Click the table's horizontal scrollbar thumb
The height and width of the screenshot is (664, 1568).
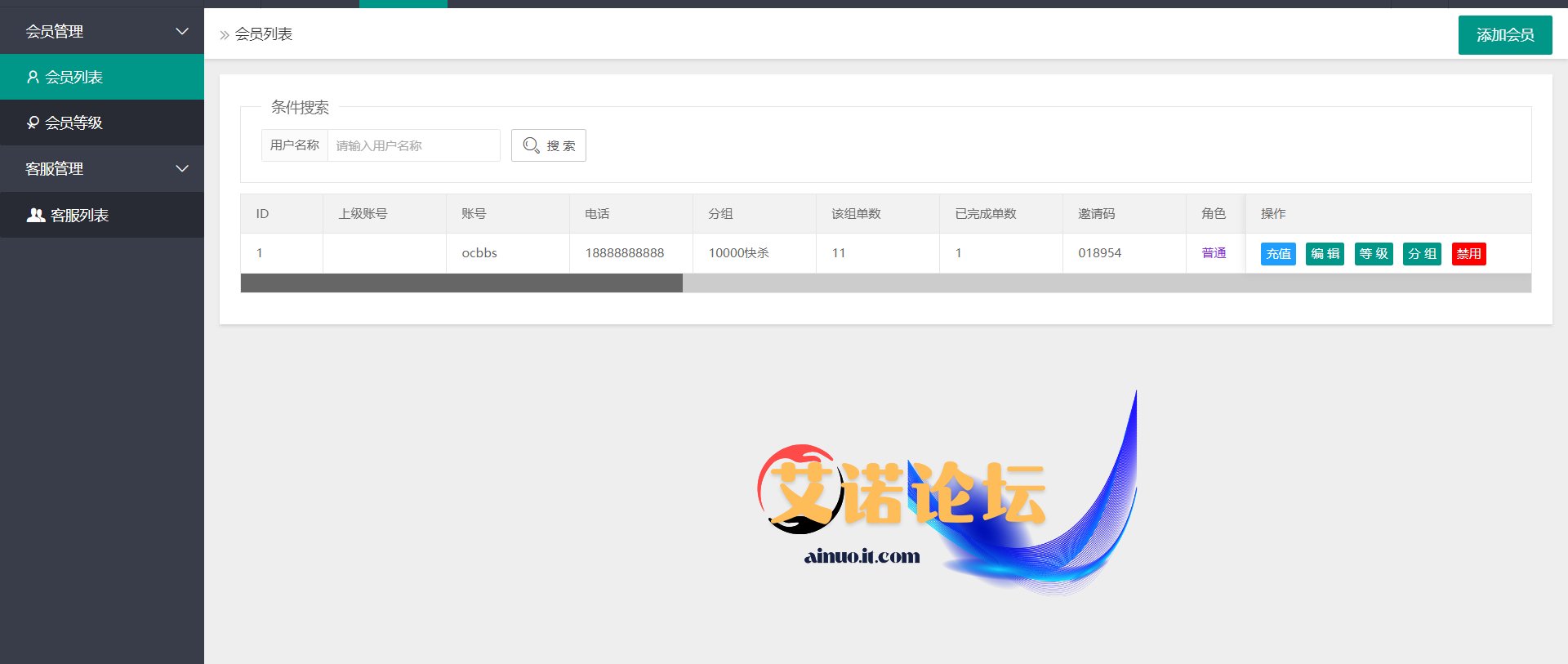click(x=461, y=283)
